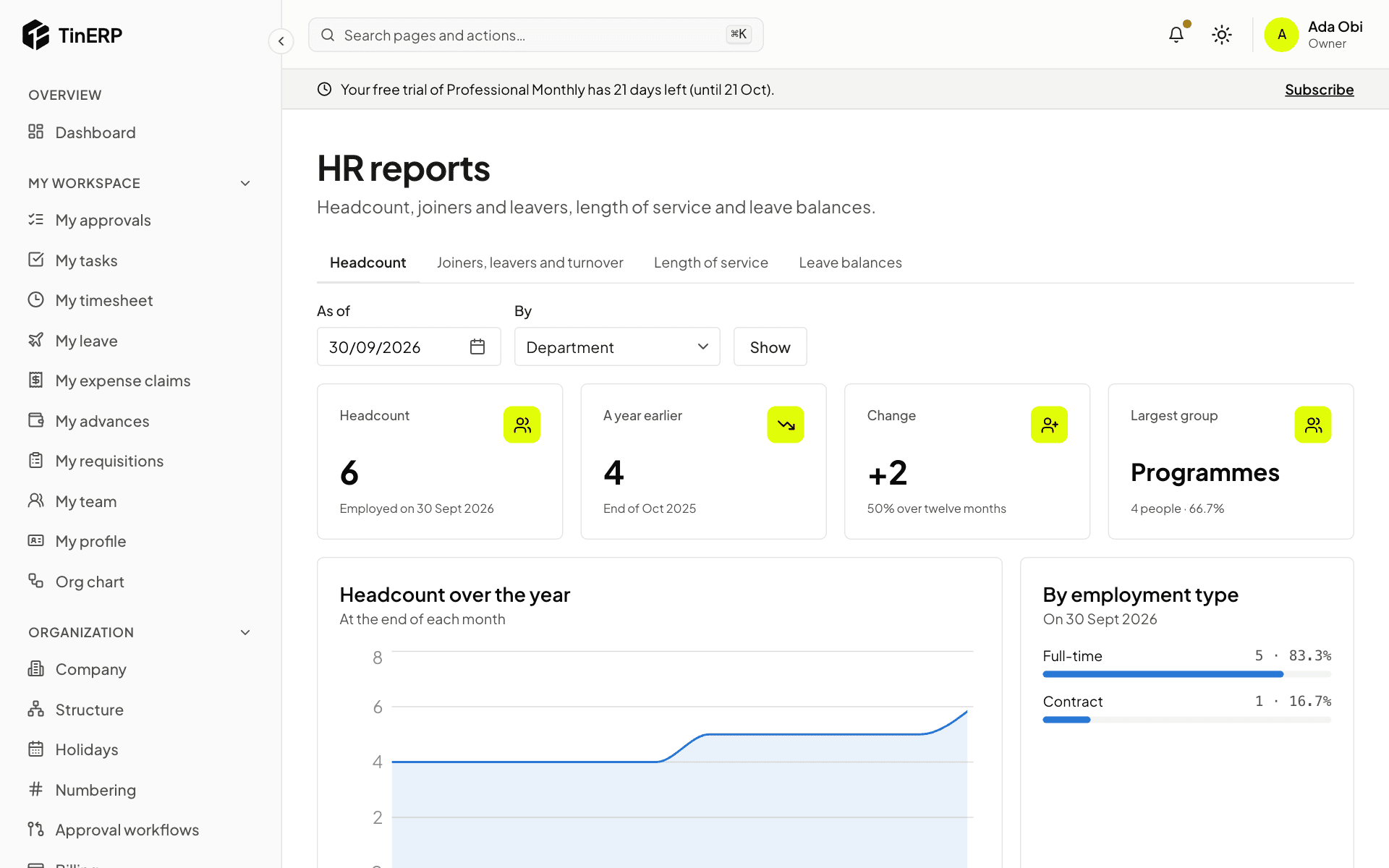Click the Change card add-person icon
Image resolution: width=1389 pixels, height=868 pixels.
click(x=1050, y=425)
